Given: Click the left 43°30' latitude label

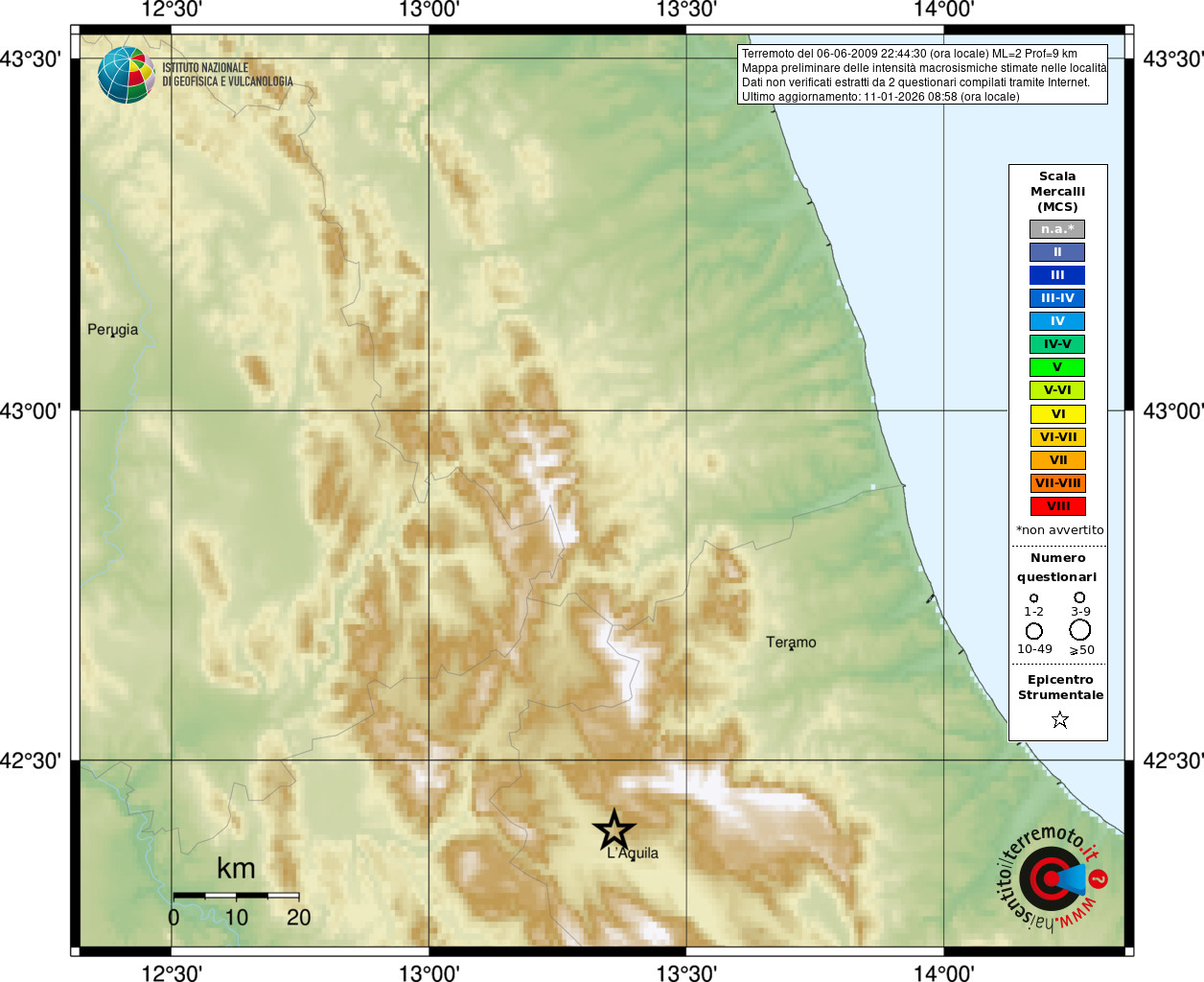Looking at the screenshot, I should click(x=31, y=59).
